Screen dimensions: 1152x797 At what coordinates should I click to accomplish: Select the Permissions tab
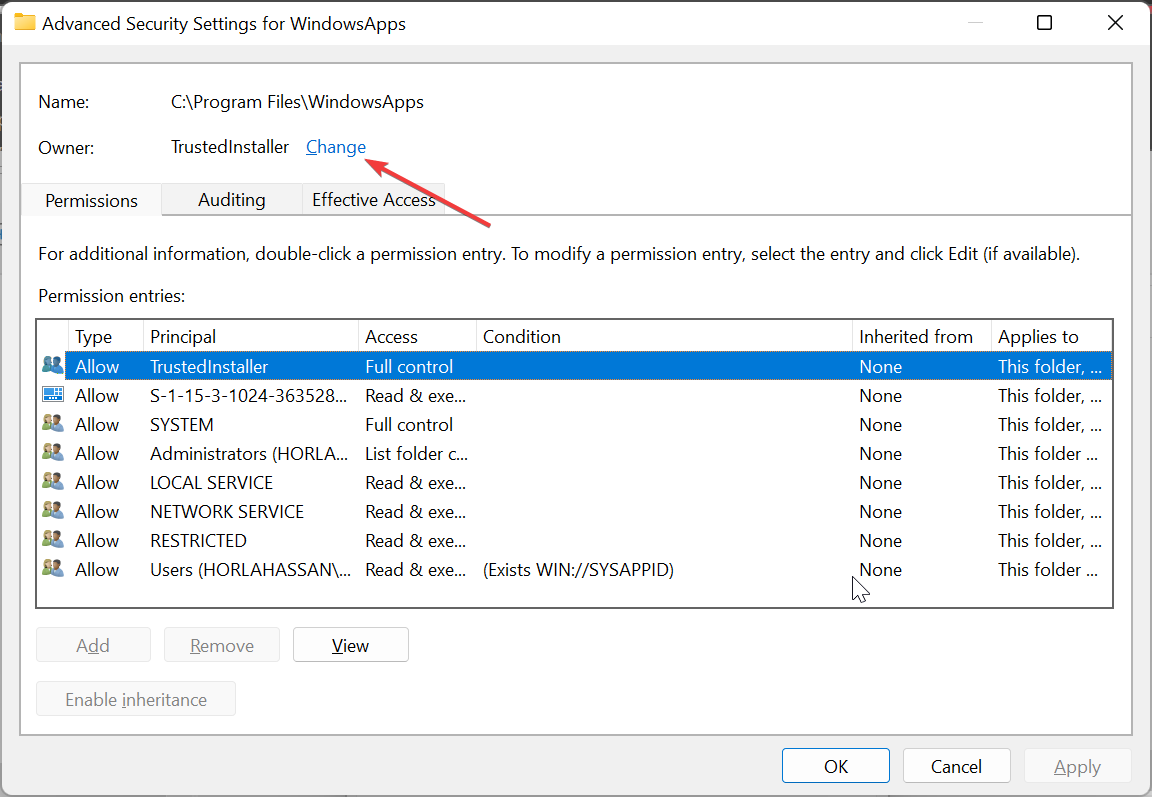click(x=91, y=201)
